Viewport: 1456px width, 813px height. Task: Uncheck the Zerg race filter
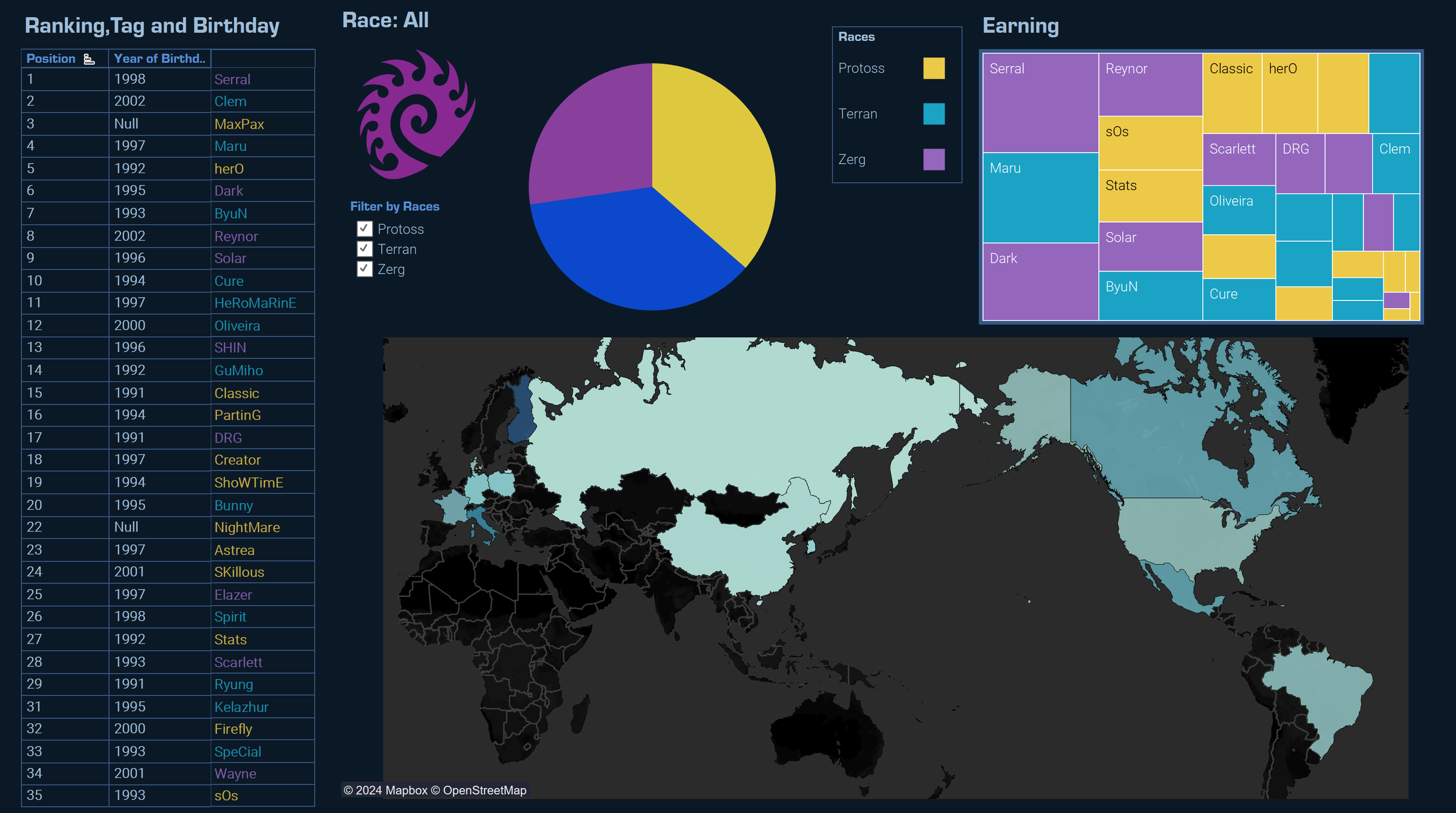coord(365,269)
